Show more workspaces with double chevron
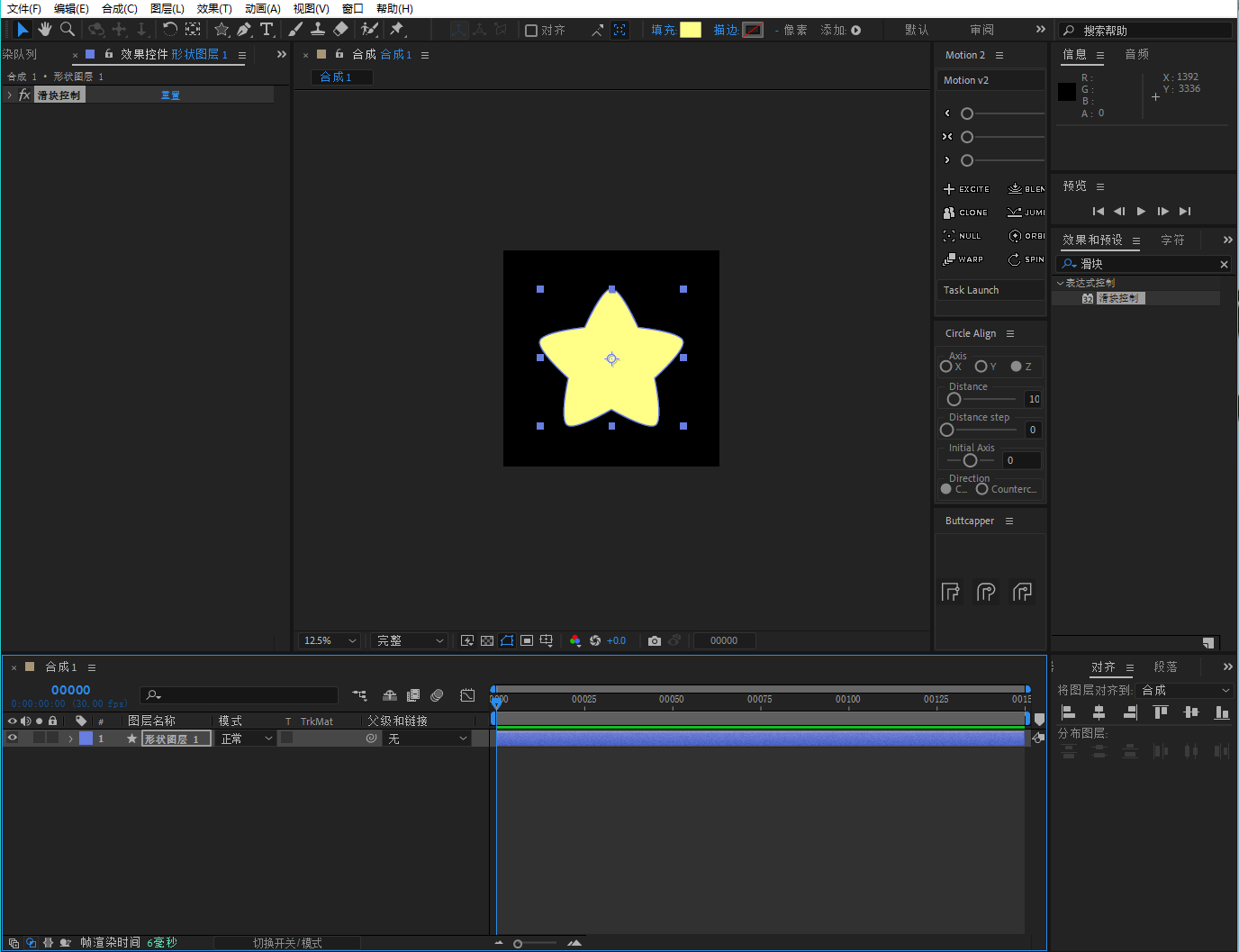The height and width of the screenshot is (952, 1239). (1041, 30)
